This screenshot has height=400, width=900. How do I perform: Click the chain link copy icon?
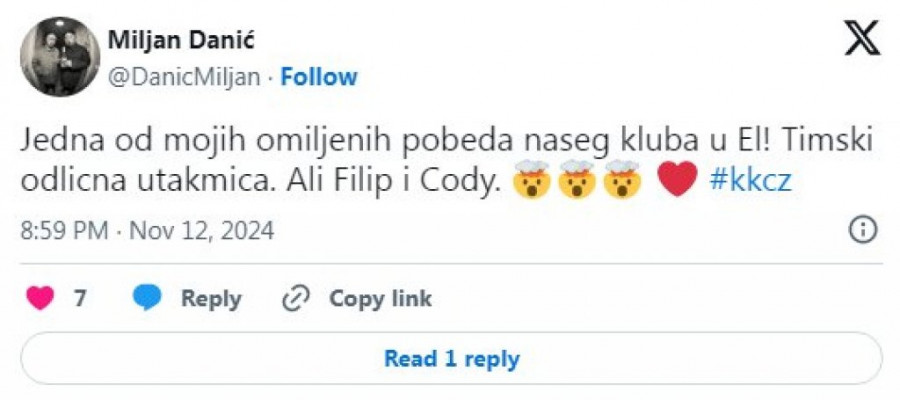(x=296, y=298)
